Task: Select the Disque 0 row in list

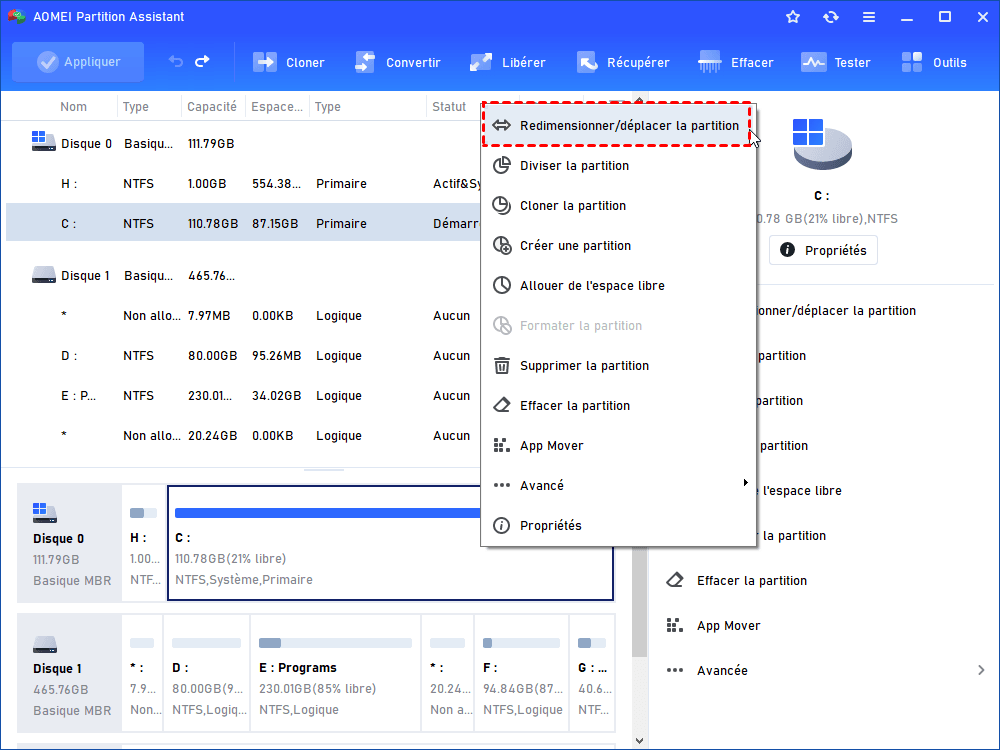Action: (242, 143)
